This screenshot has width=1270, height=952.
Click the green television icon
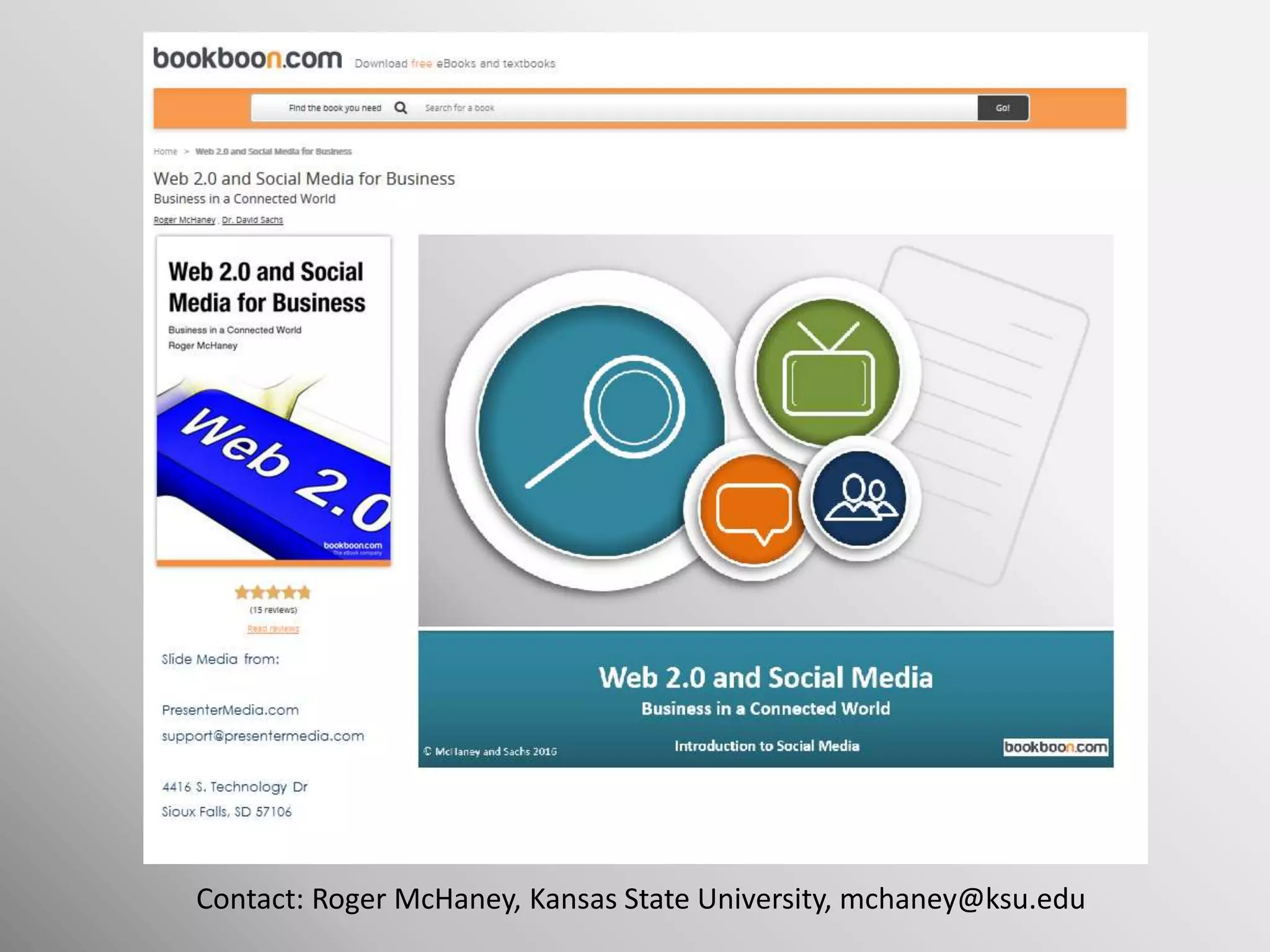828,372
